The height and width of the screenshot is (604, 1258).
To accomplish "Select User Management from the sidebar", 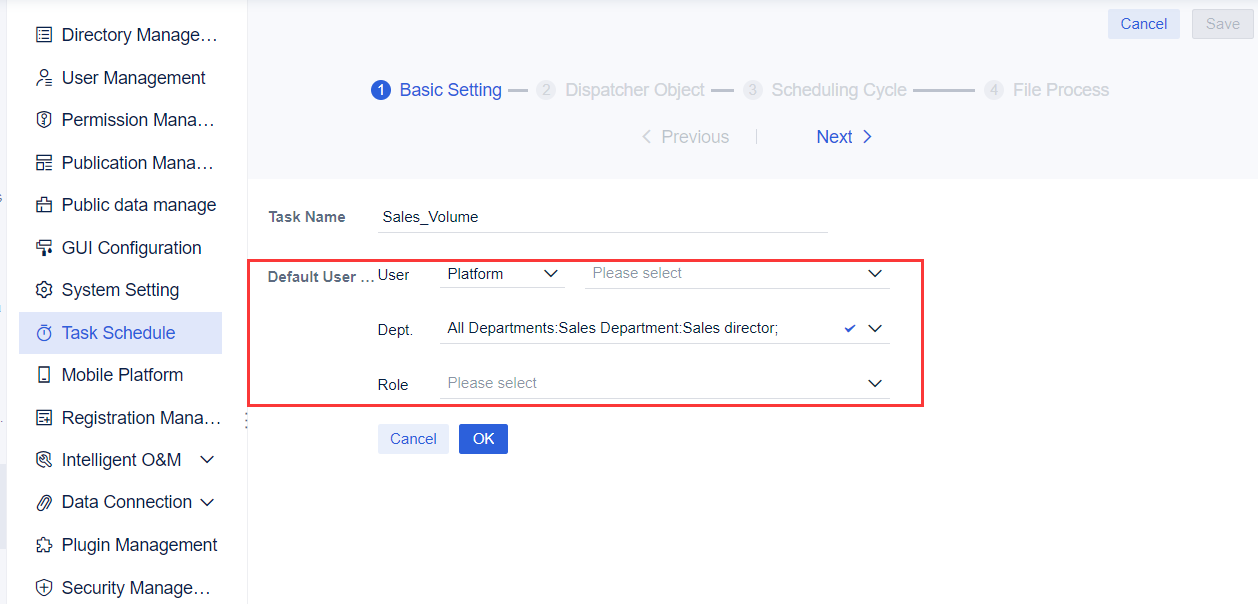I will point(131,77).
